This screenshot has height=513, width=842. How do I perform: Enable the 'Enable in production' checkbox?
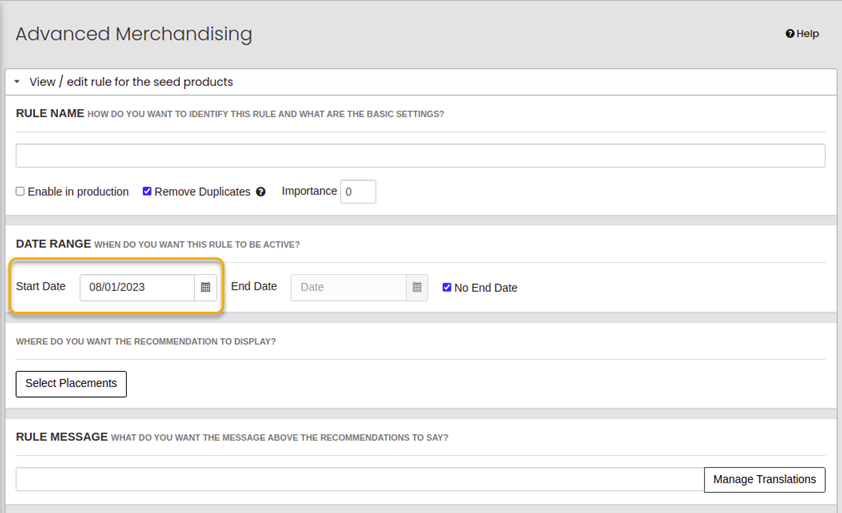[x=20, y=191]
